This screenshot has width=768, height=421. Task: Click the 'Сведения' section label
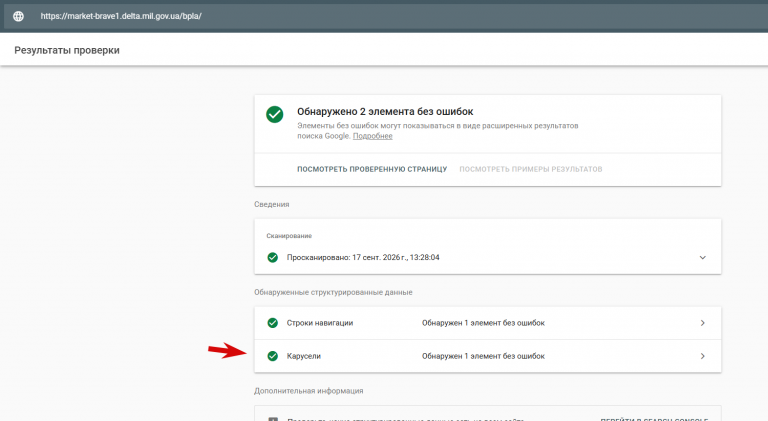pyautogui.click(x=271, y=205)
